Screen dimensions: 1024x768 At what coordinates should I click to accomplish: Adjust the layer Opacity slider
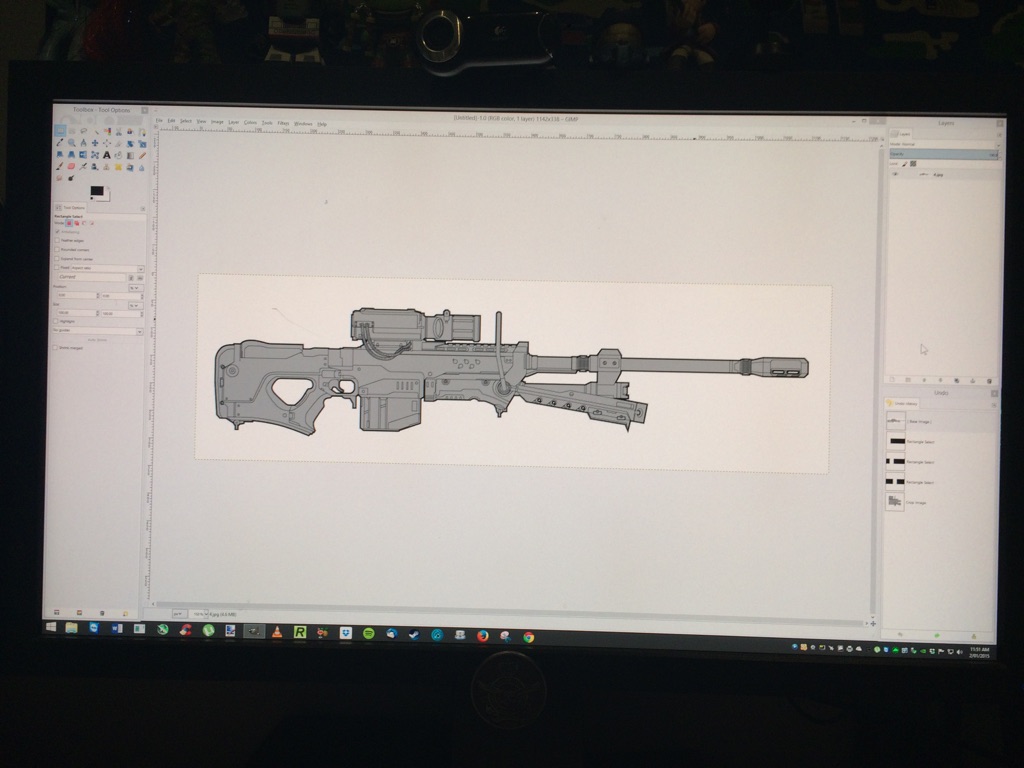click(944, 154)
